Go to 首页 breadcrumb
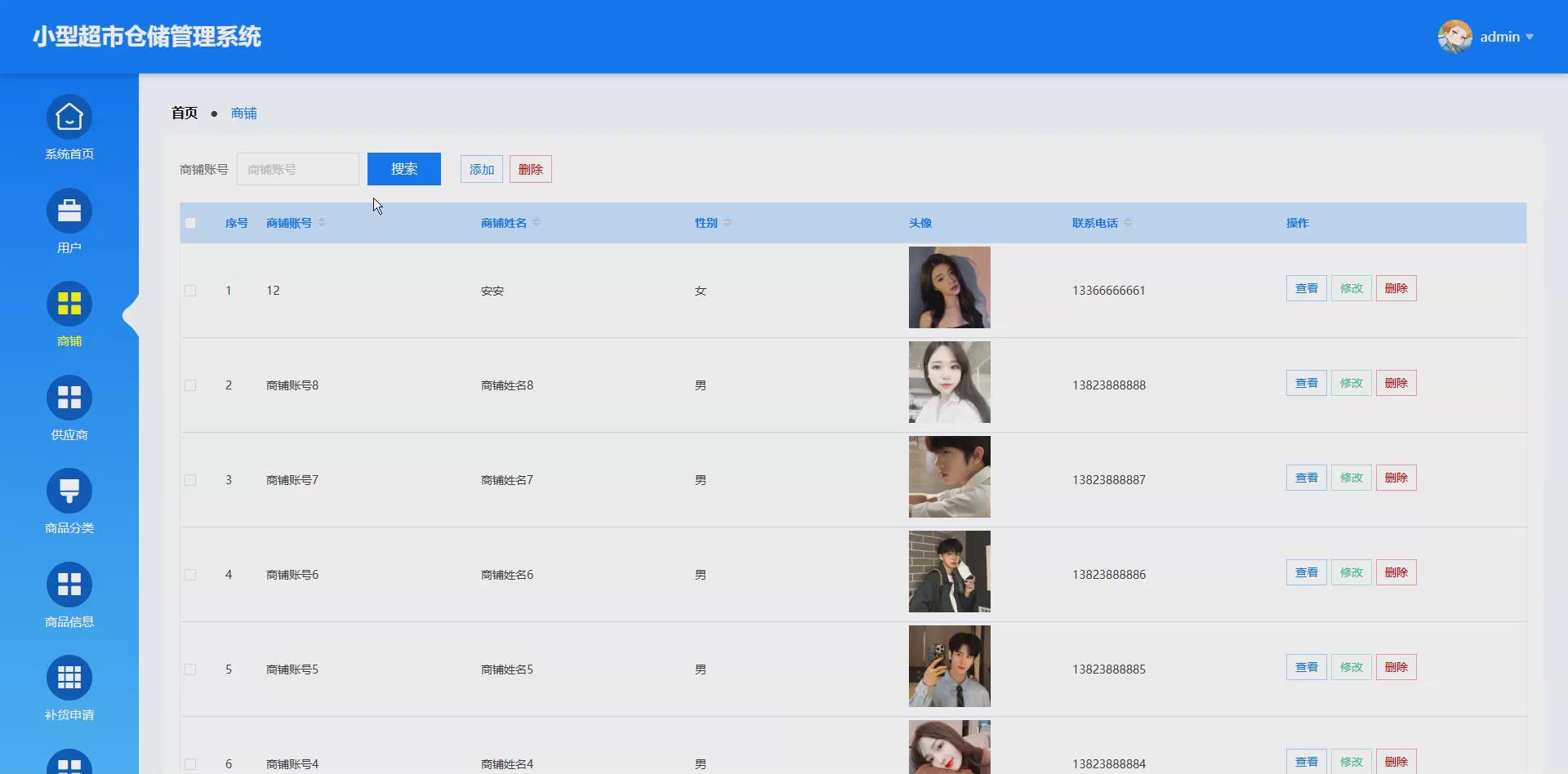The image size is (1568, 774). [x=185, y=113]
